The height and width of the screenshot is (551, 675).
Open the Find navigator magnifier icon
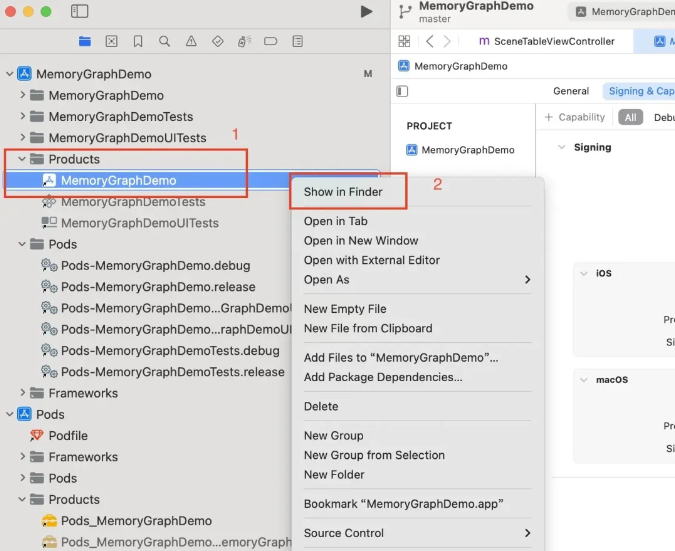164,41
